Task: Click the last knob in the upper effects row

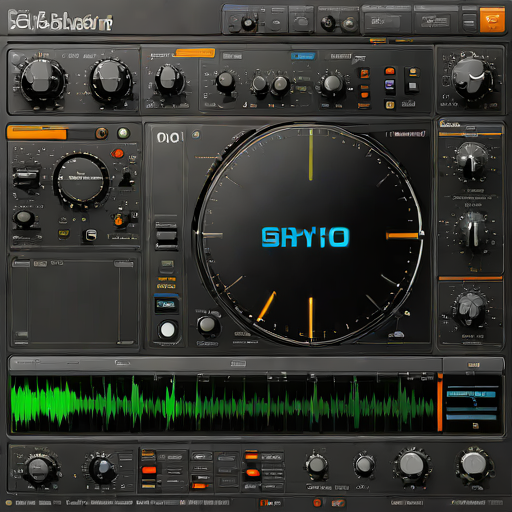Action: coord(332,84)
